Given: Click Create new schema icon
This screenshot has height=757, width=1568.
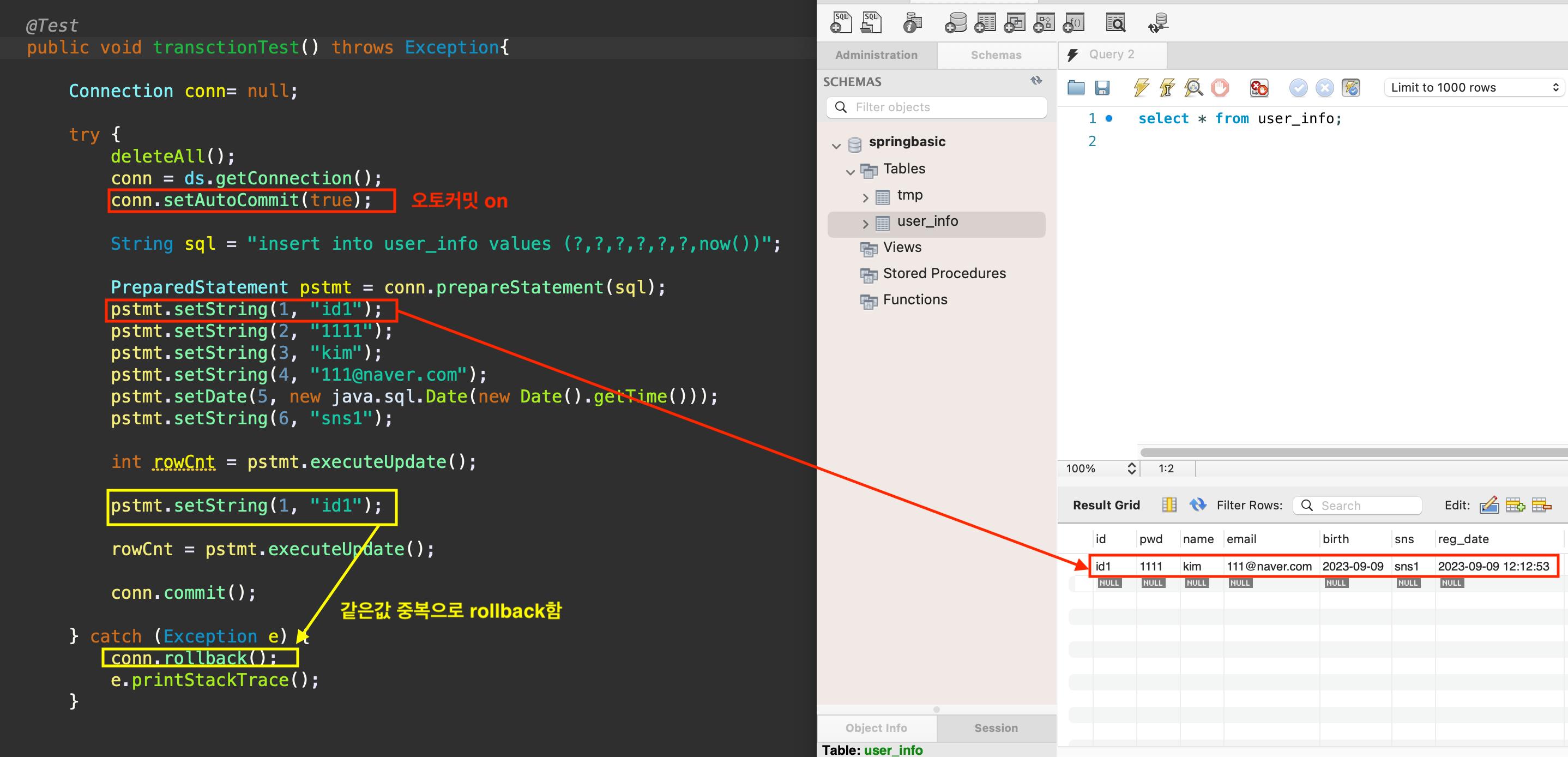Looking at the screenshot, I should pyautogui.click(x=955, y=22).
